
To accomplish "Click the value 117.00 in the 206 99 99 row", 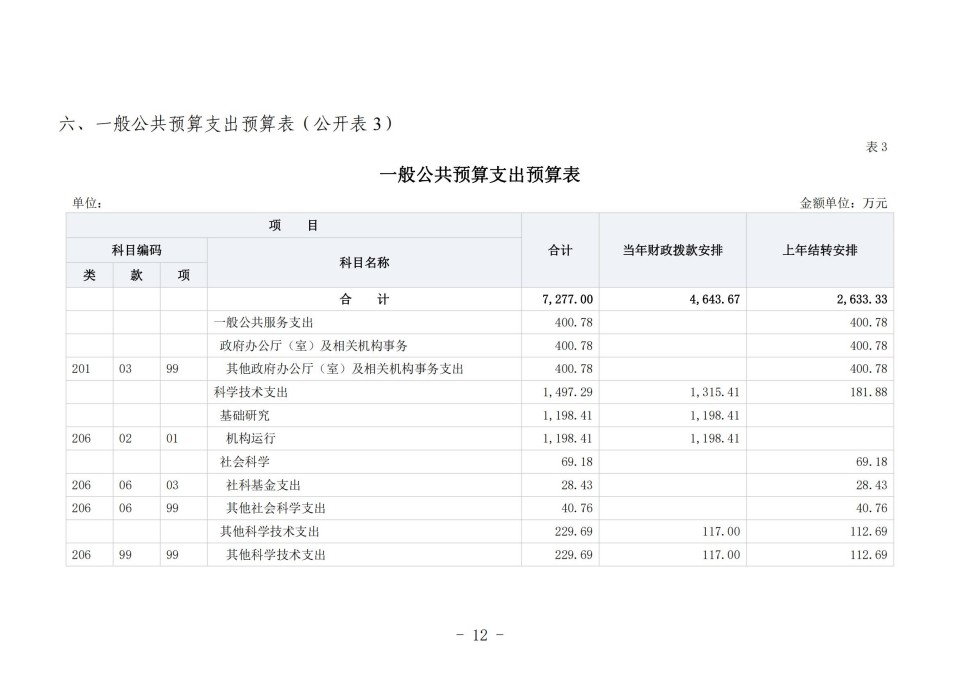I will coord(721,555).
